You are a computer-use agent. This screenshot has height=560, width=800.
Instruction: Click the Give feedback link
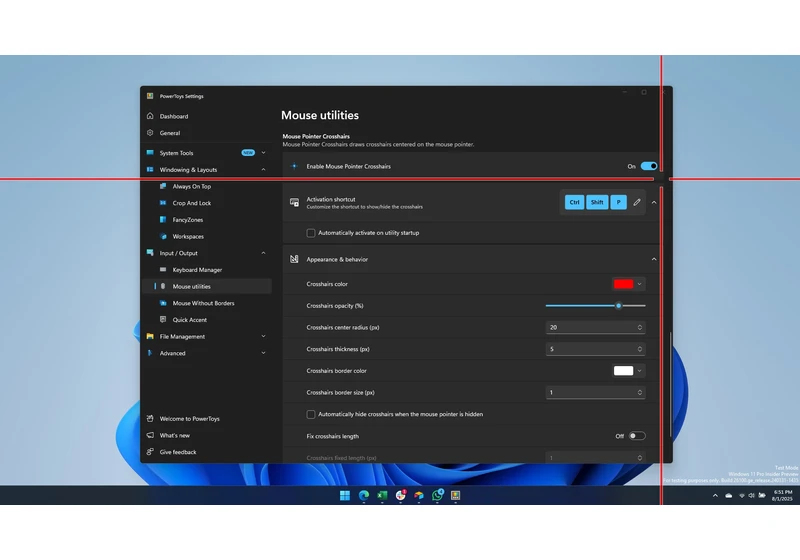(x=178, y=452)
